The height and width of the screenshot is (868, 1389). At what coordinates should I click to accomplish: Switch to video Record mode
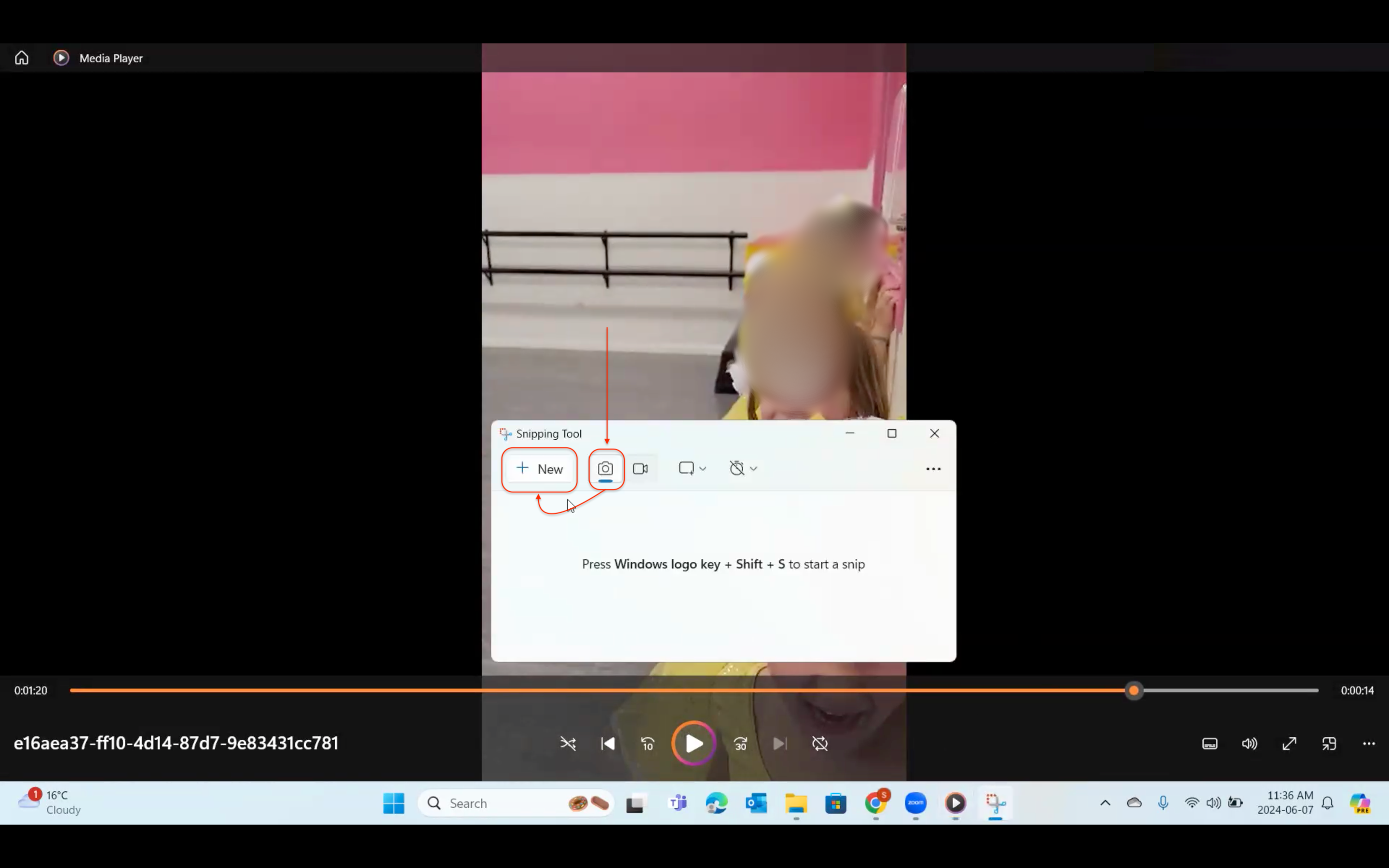[640, 469]
